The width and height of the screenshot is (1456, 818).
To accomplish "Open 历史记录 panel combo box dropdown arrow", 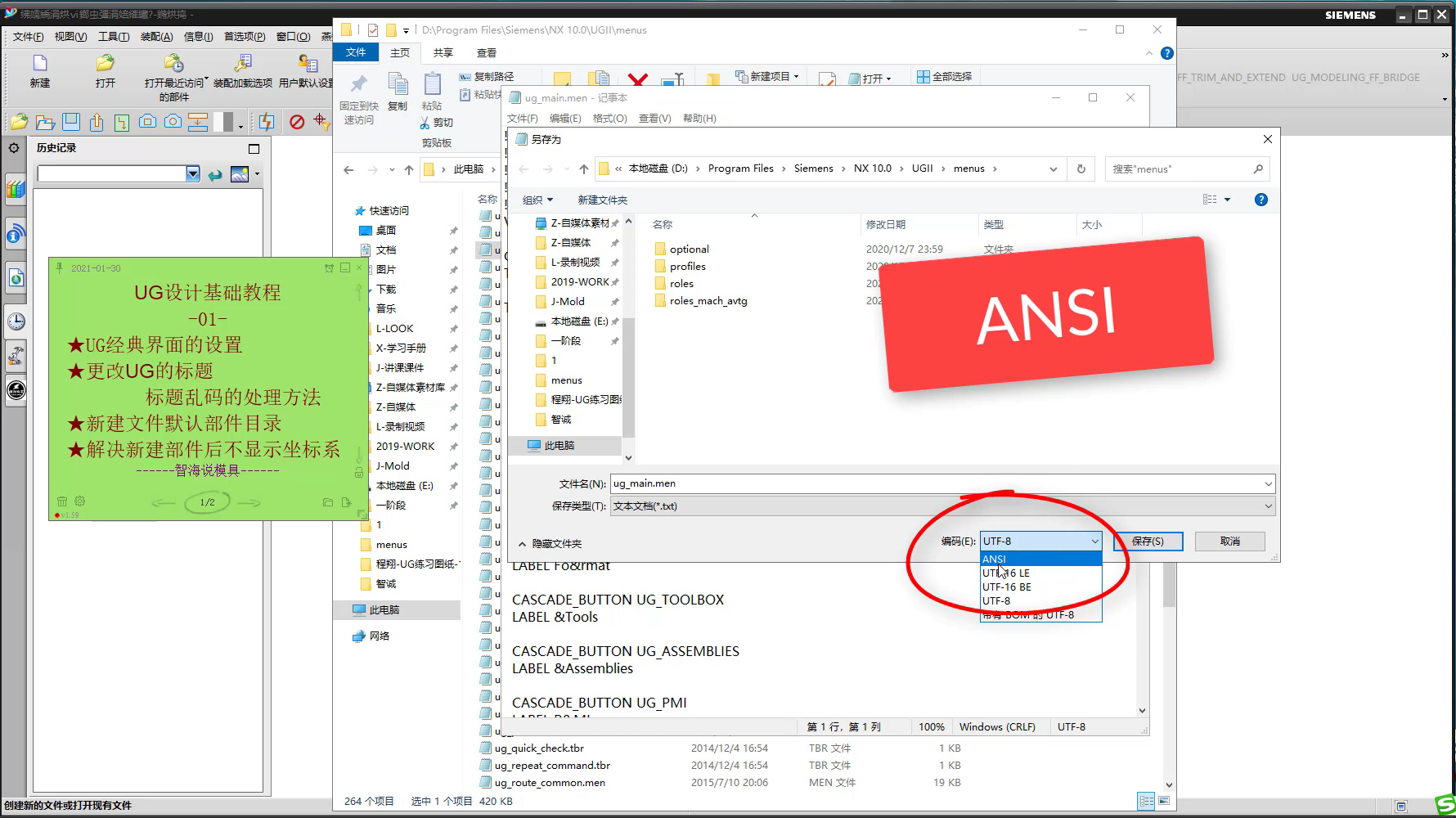I will click(x=193, y=173).
